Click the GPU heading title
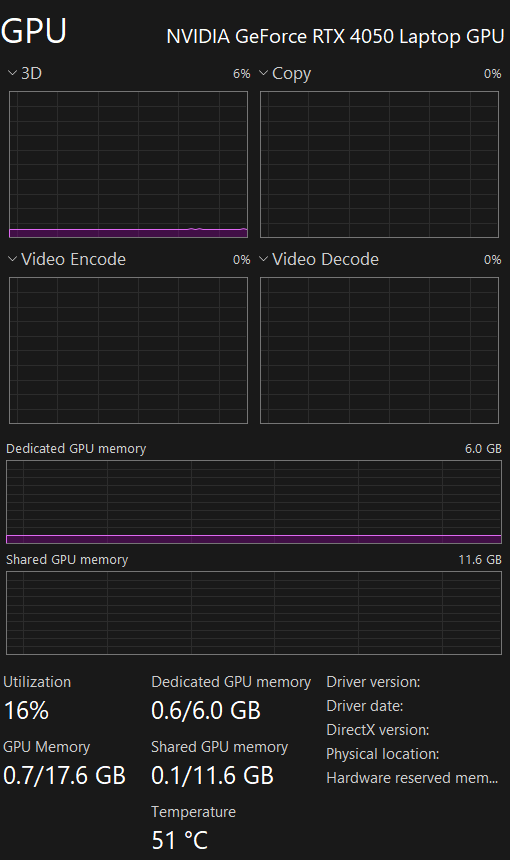The image size is (510, 860). coord(33,30)
